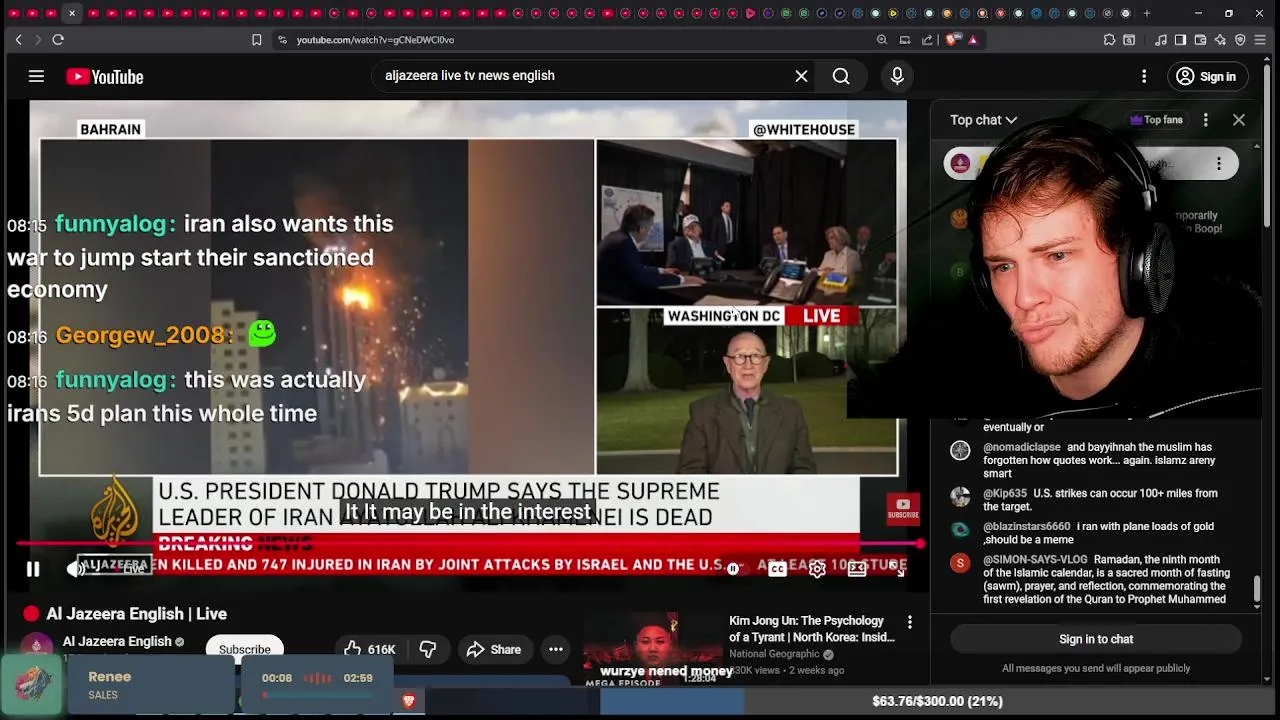Open pinned chat message options
1280x720 pixels.
[1219, 164]
